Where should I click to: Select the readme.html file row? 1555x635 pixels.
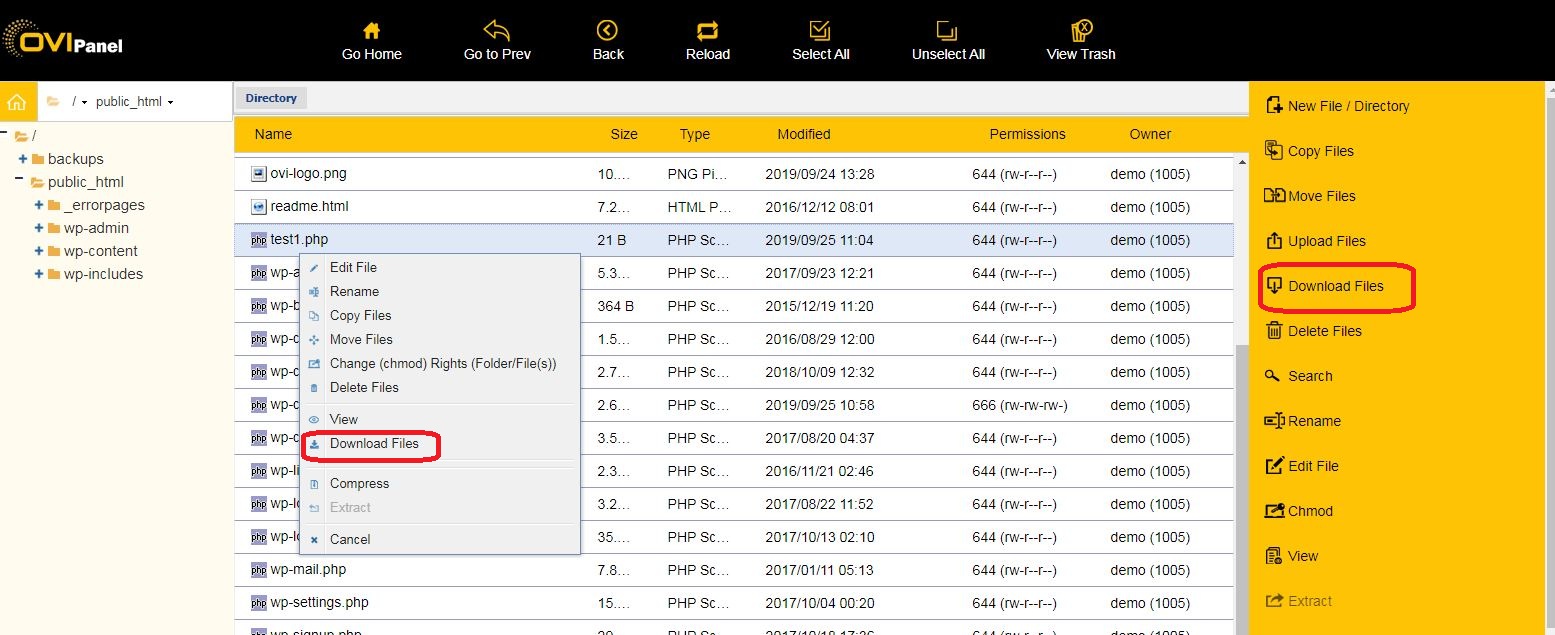pyautogui.click(x=309, y=207)
